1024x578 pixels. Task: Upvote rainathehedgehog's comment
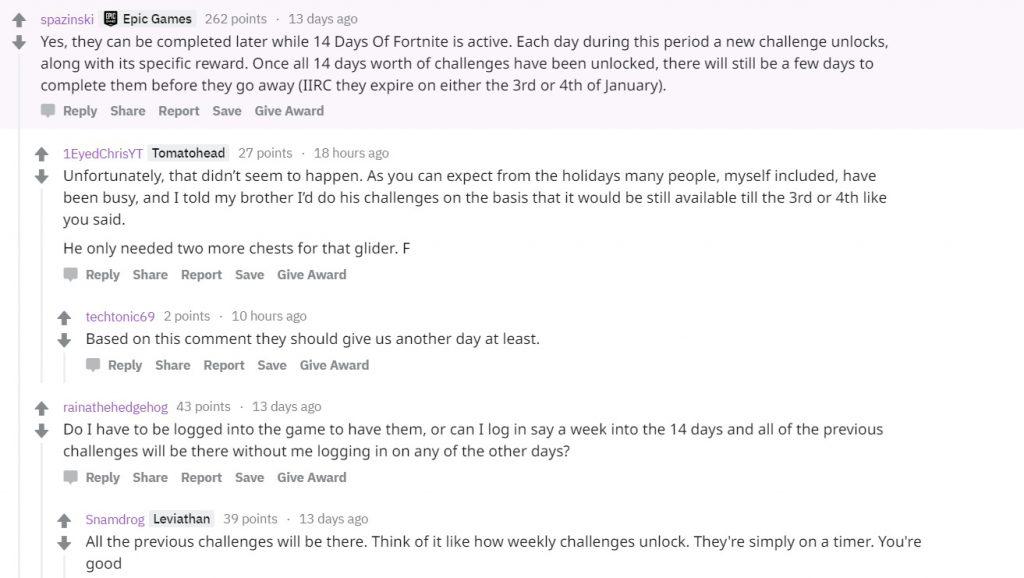41,408
